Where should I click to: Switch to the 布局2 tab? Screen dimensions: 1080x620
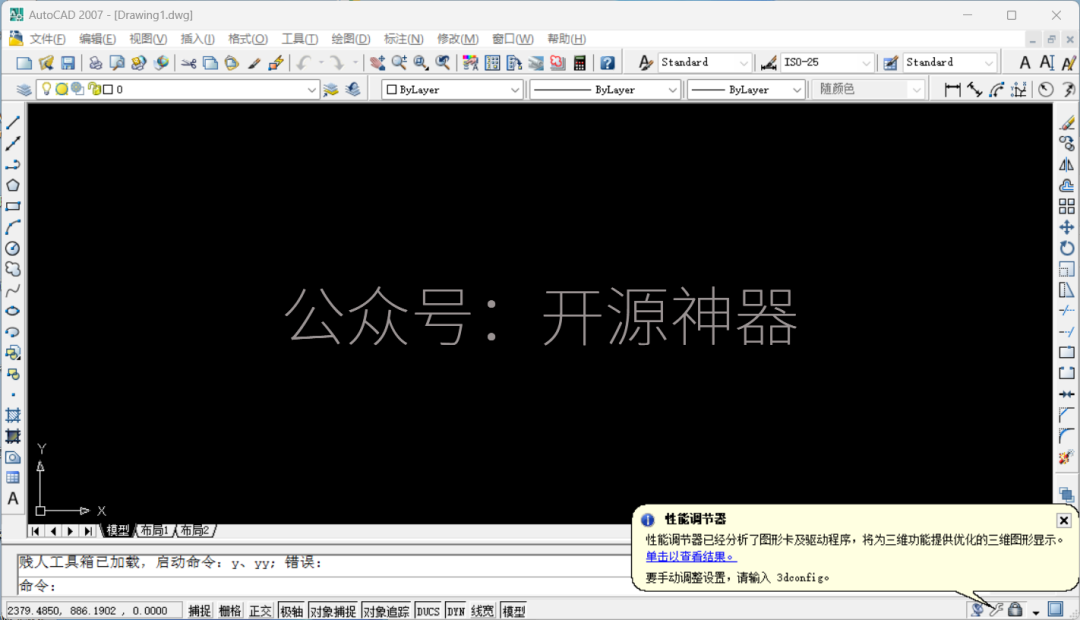[x=196, y=530]
